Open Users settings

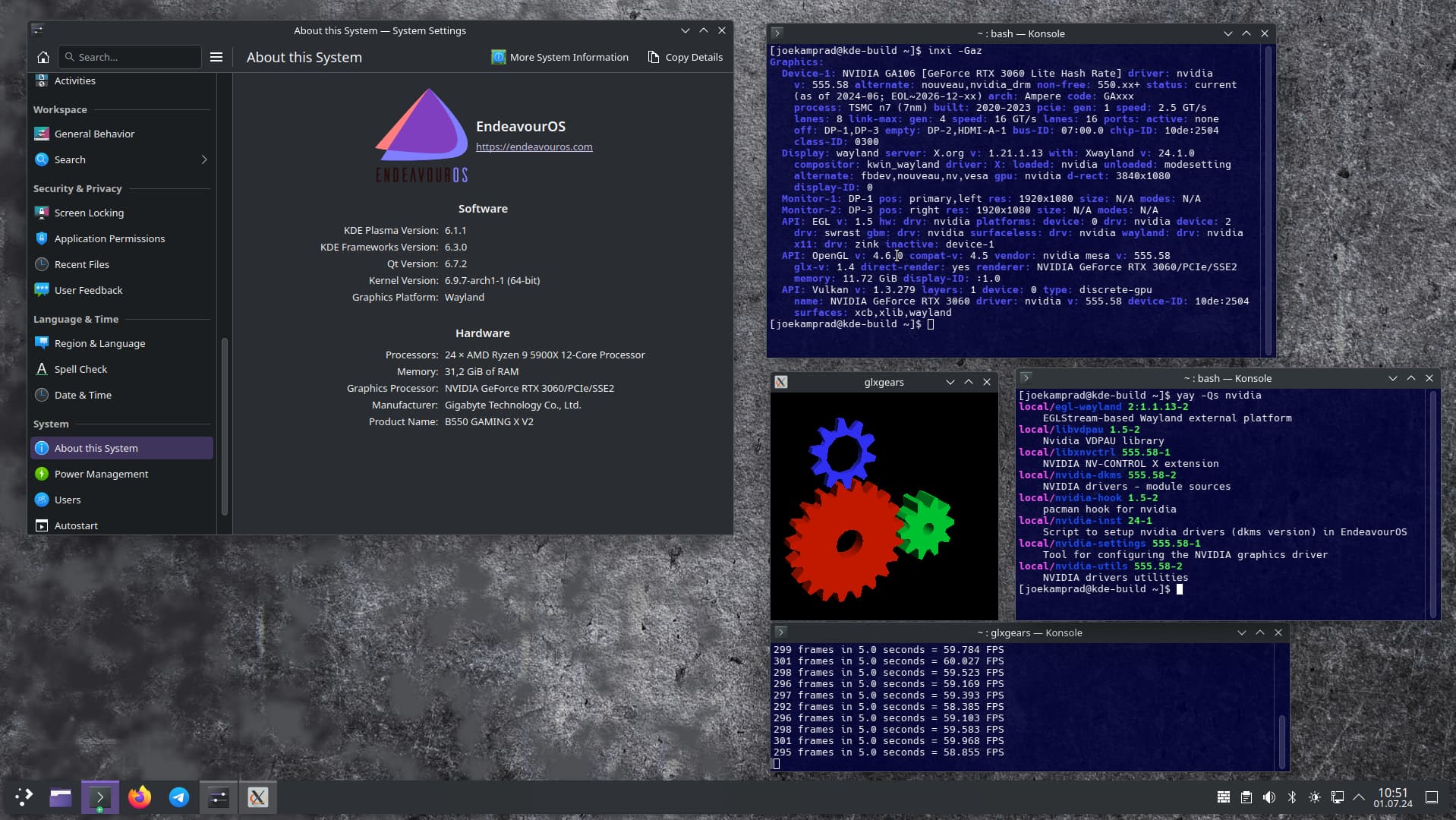[121, 500]
